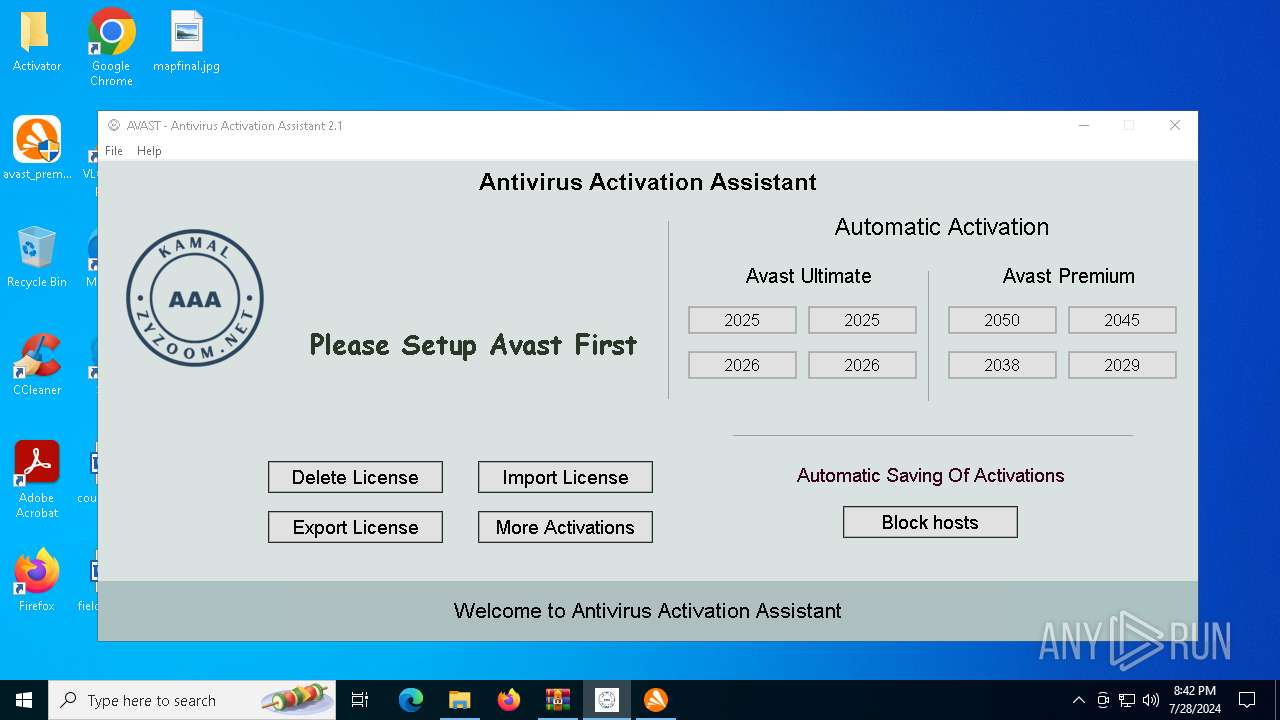This screenshot has height=720, width=1280.
Task: Open WinRAR from the taskbar
Action: pyautogui.click(x=558, y=700)
